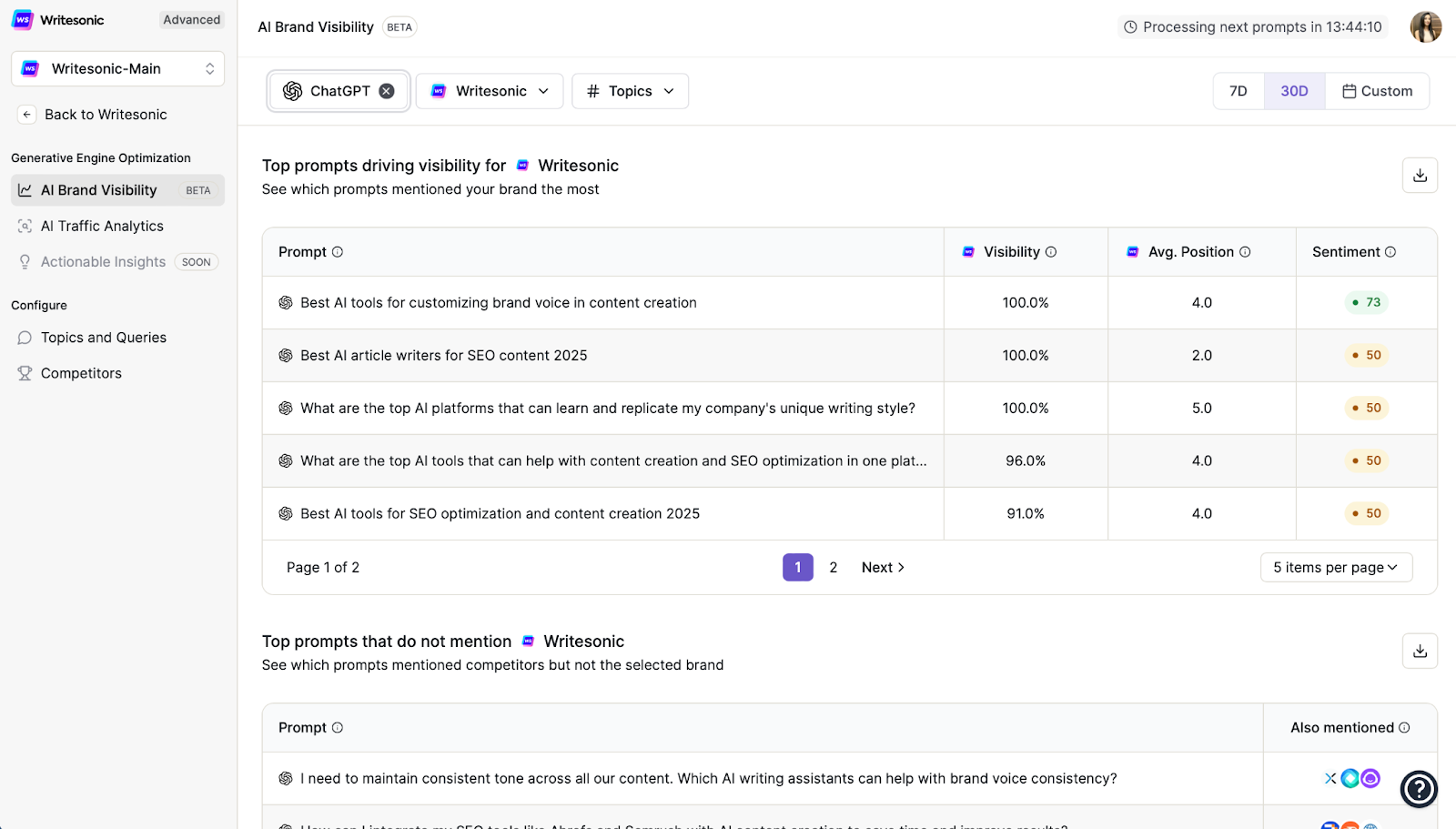Image resolution: width=1456 pixels, height=829 pixels.
Task: Open AI Brand Visibility in the sidebar
Action: tap(117, 190)
